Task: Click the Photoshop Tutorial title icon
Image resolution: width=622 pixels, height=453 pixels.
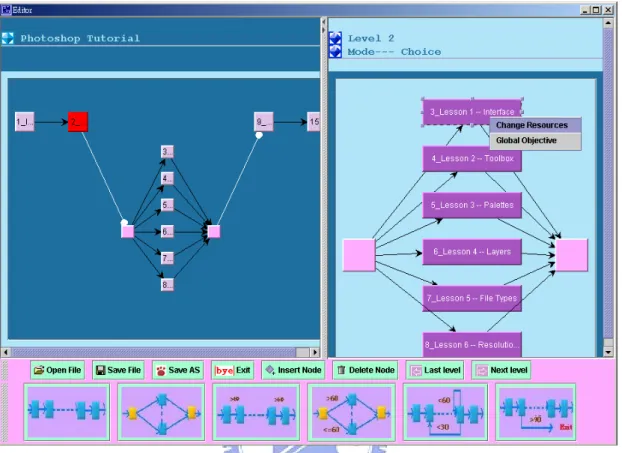Action: (x=8, y=38)
